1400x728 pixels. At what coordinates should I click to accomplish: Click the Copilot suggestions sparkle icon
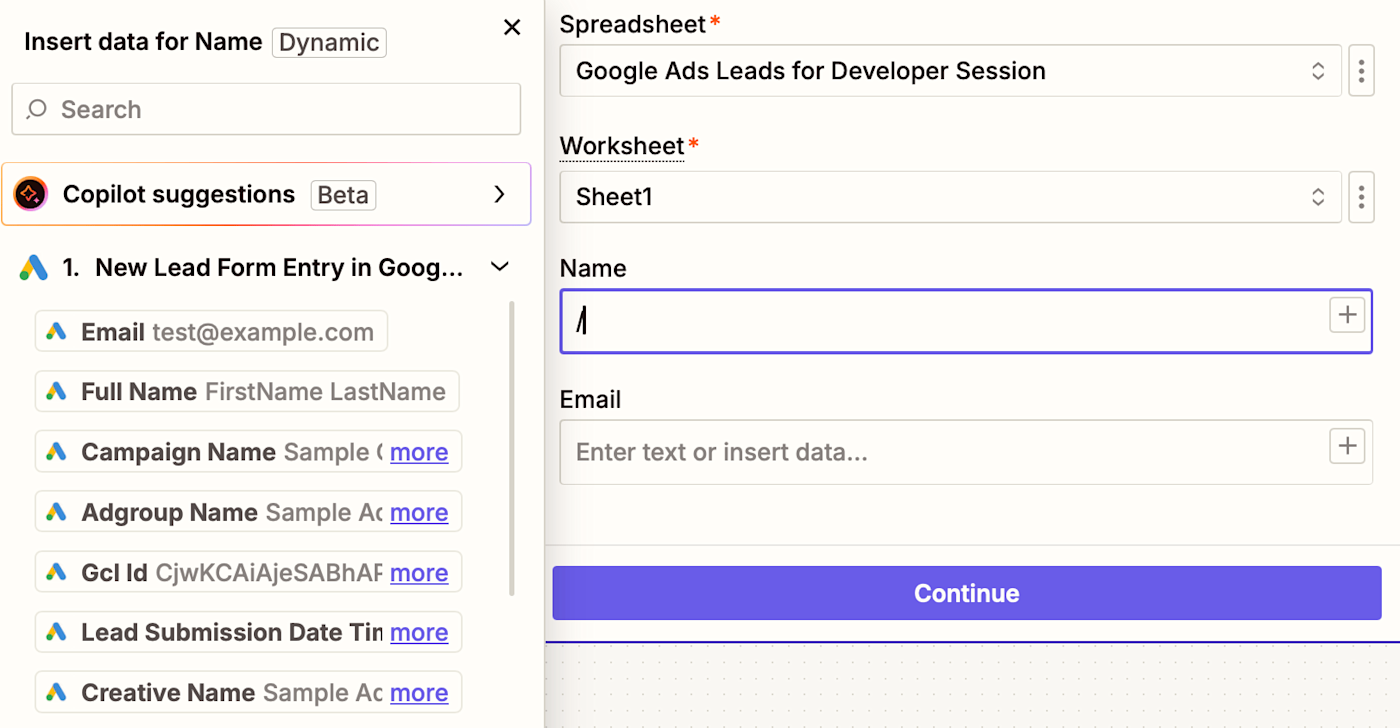coord(31,194)
